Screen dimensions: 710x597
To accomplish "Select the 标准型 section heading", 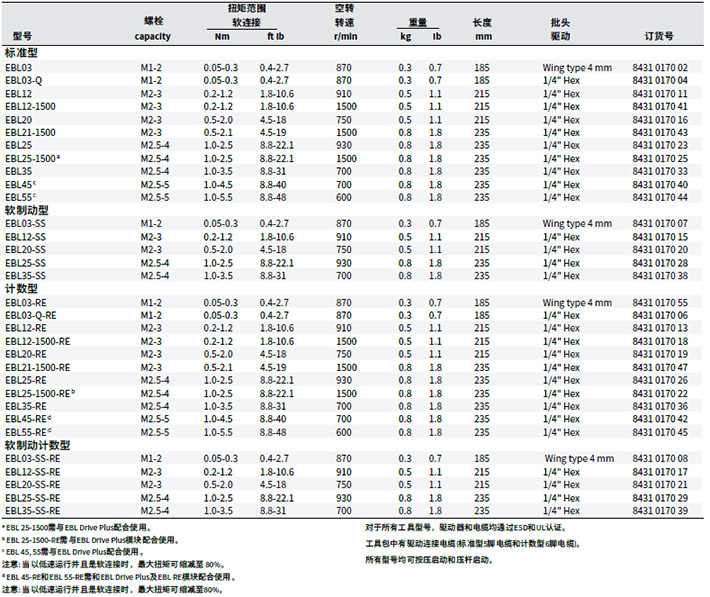I will coord(23,52).
